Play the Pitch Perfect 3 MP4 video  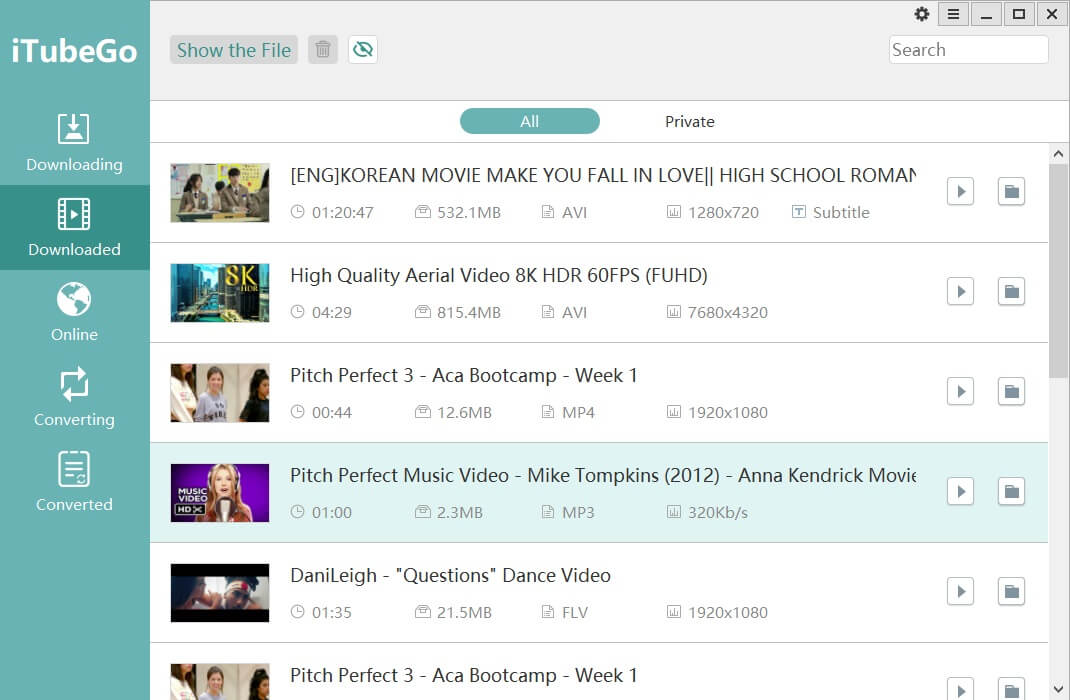point(960,392)
